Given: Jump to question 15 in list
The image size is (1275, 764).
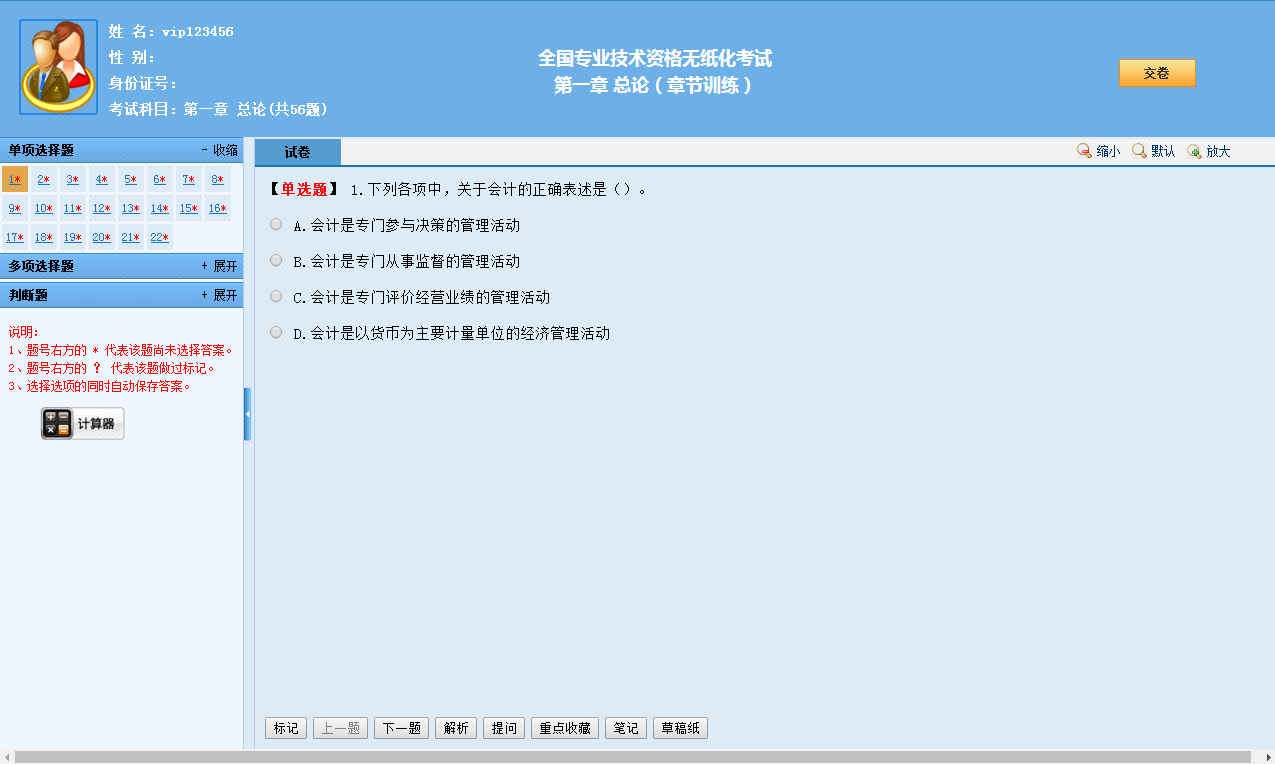Looking at the screenshot, I should click(189, 209).
